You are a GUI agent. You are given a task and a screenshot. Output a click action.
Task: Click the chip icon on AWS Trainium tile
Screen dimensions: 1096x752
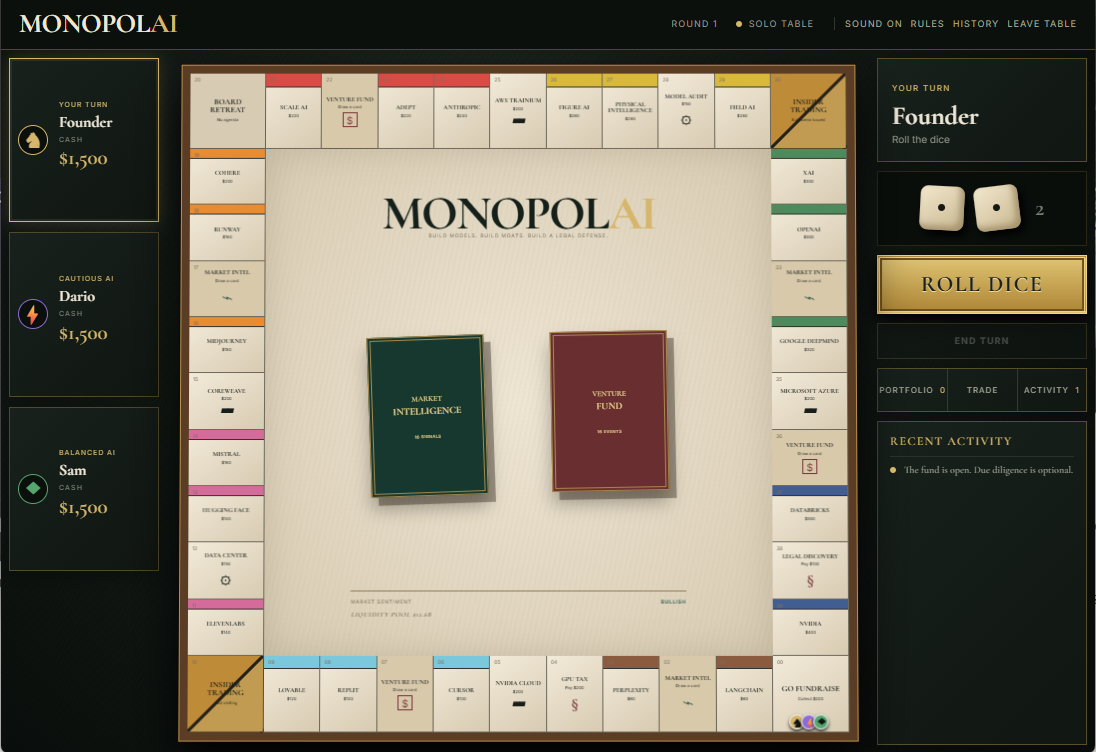coord(518,121)
